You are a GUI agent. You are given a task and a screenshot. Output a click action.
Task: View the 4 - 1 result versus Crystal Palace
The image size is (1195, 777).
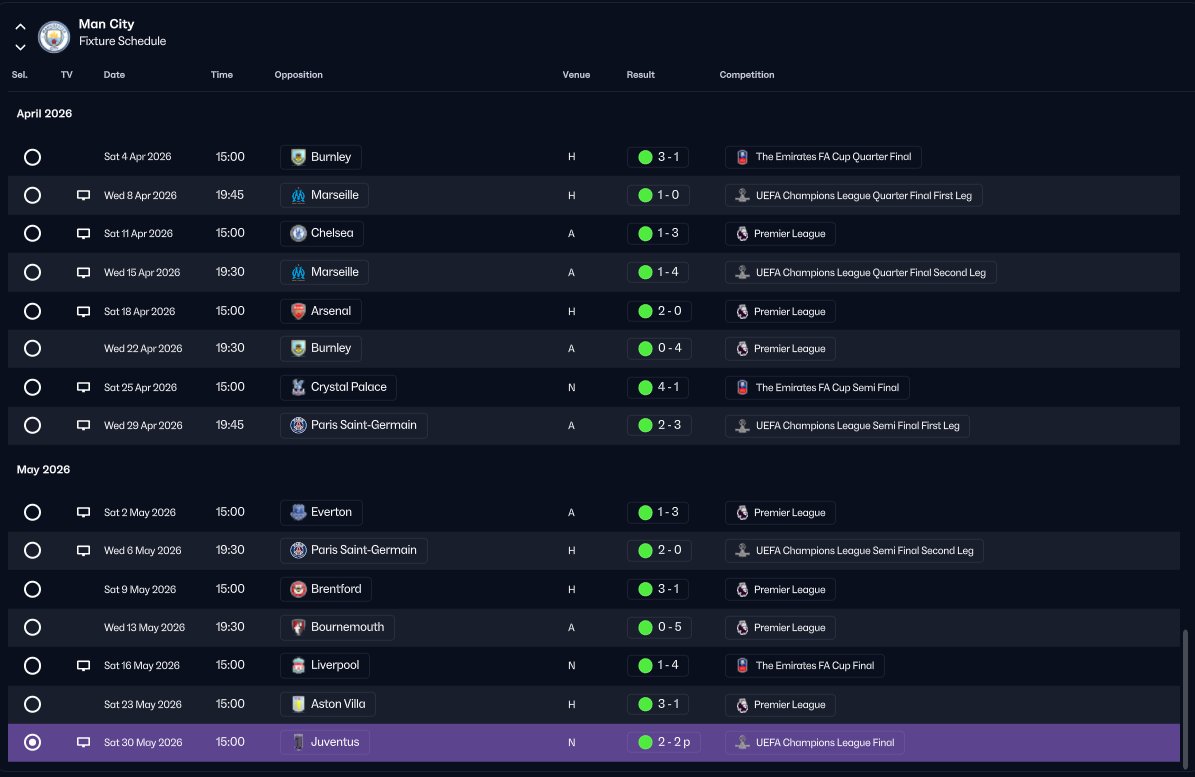pos(659,387)
